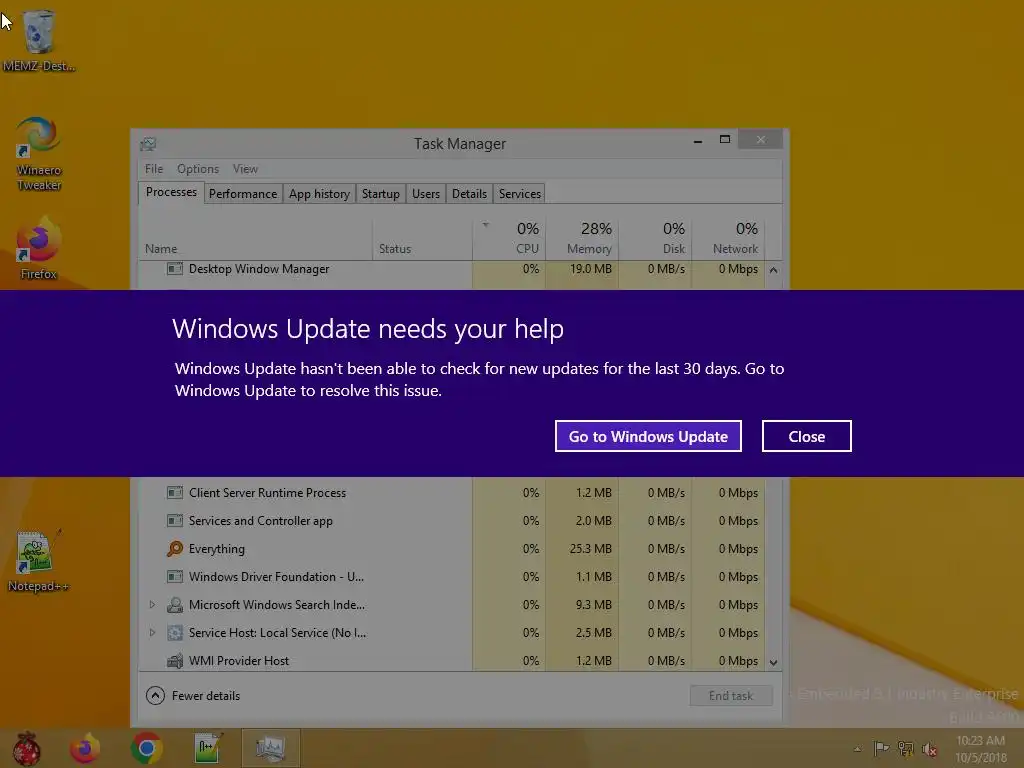This screenshot has height=768, width=1024.
Task: Maximize the Task Manager window
Action: point(725,140)
